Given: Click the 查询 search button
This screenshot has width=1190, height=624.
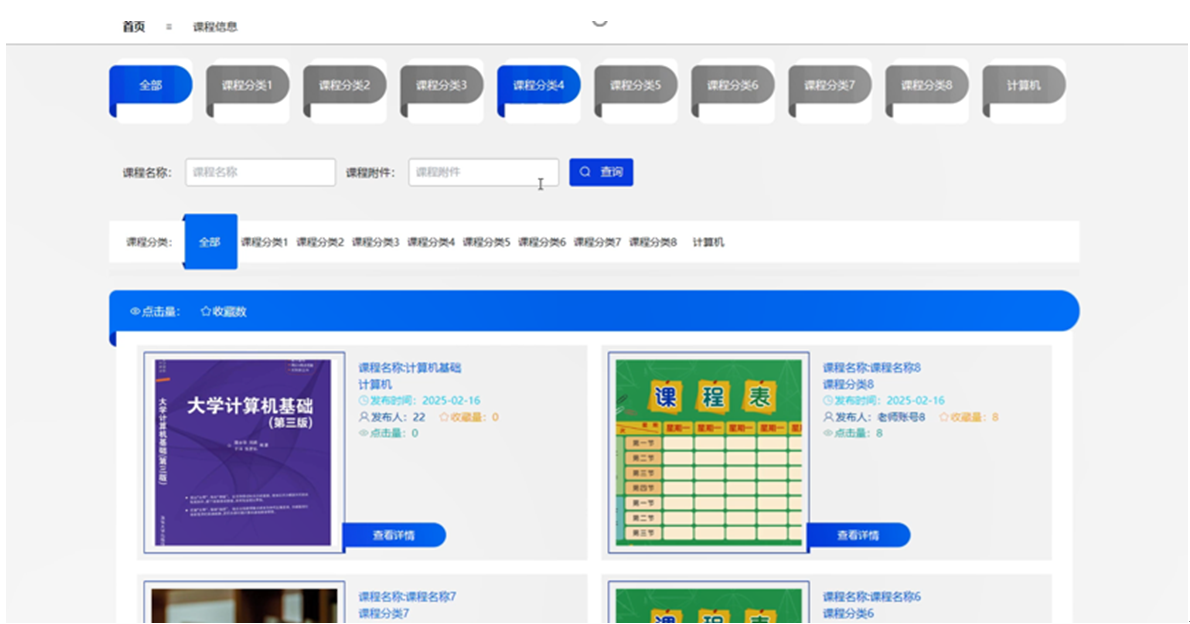Looking at the screenshot, I should [x=601, y=172].
